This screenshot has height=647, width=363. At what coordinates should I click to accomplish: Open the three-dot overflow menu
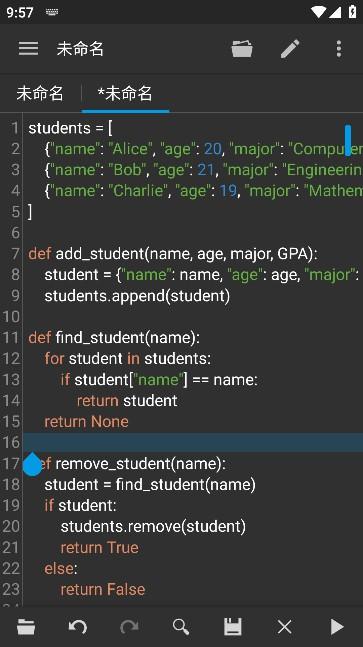339,49
